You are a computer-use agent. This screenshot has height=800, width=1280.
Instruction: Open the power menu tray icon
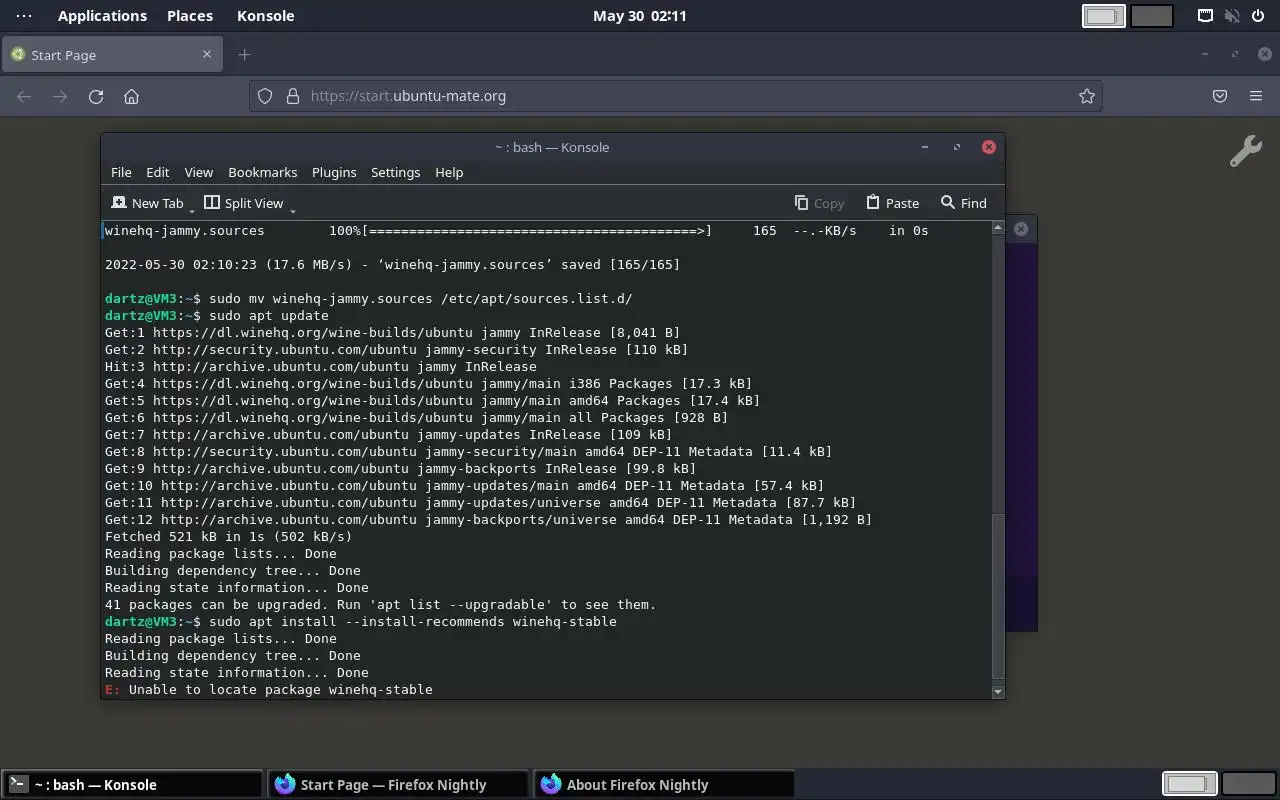(x=1258, y=16)
